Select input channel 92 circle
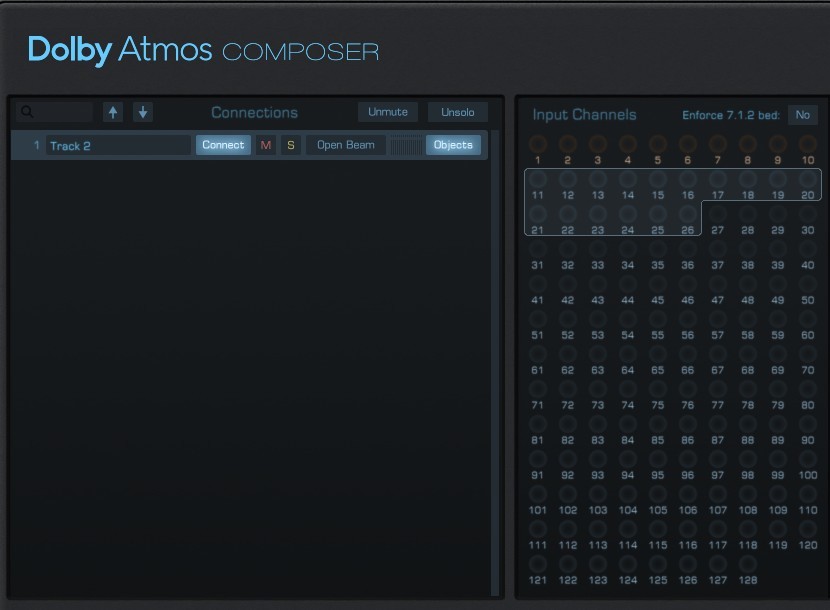Screen dimensions: 830x610 [x=567, y=459]
